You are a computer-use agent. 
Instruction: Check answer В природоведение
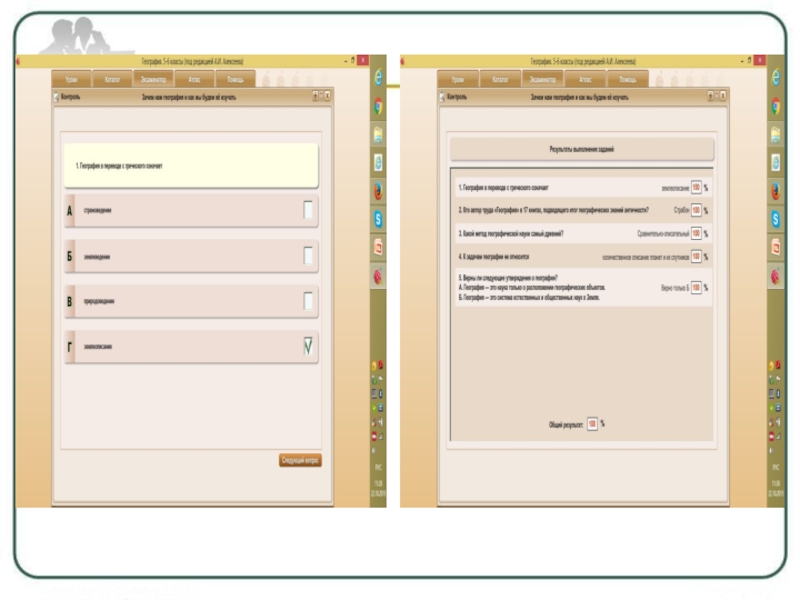[308, 301]
